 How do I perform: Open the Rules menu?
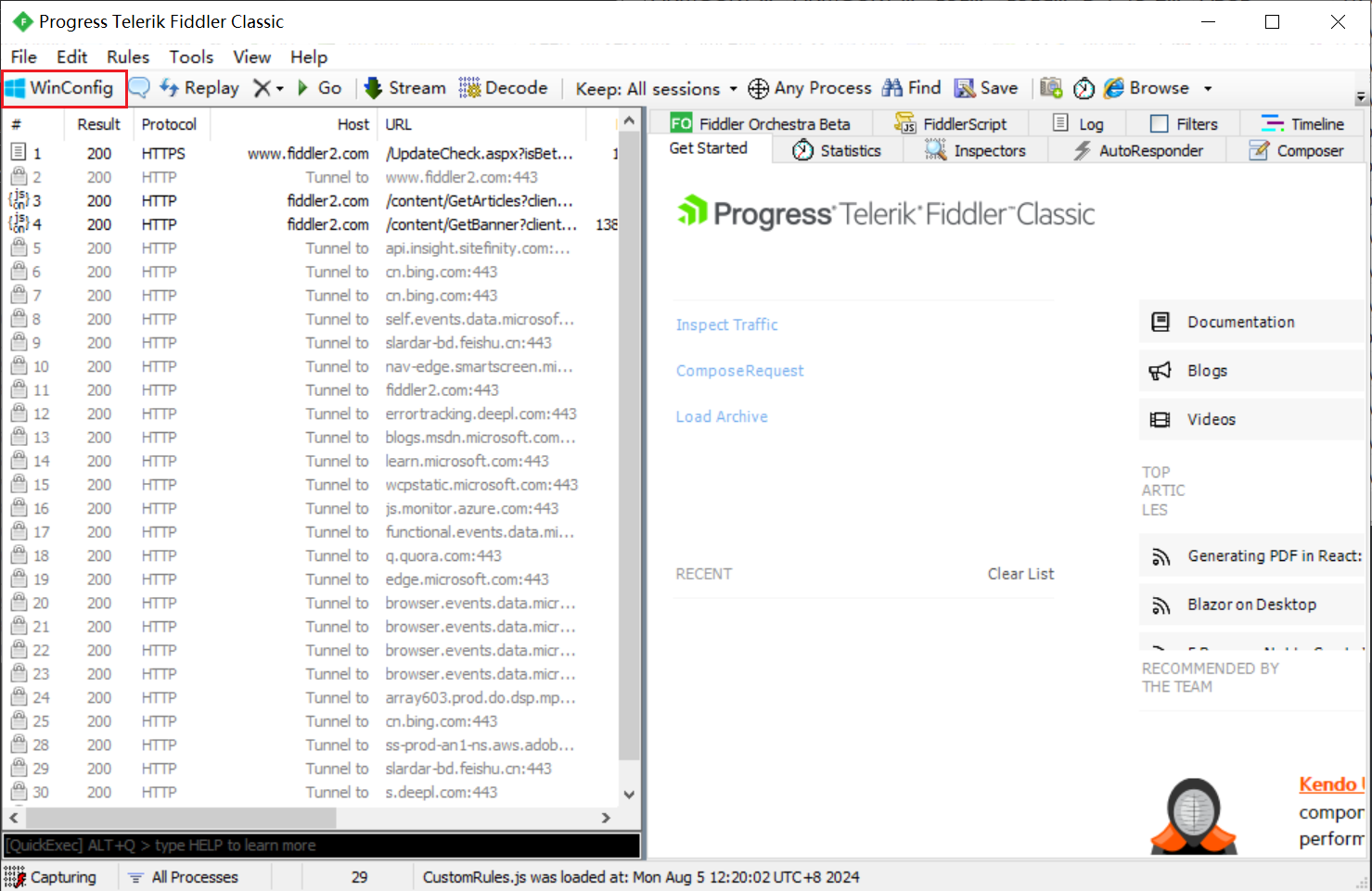(127, 57)
